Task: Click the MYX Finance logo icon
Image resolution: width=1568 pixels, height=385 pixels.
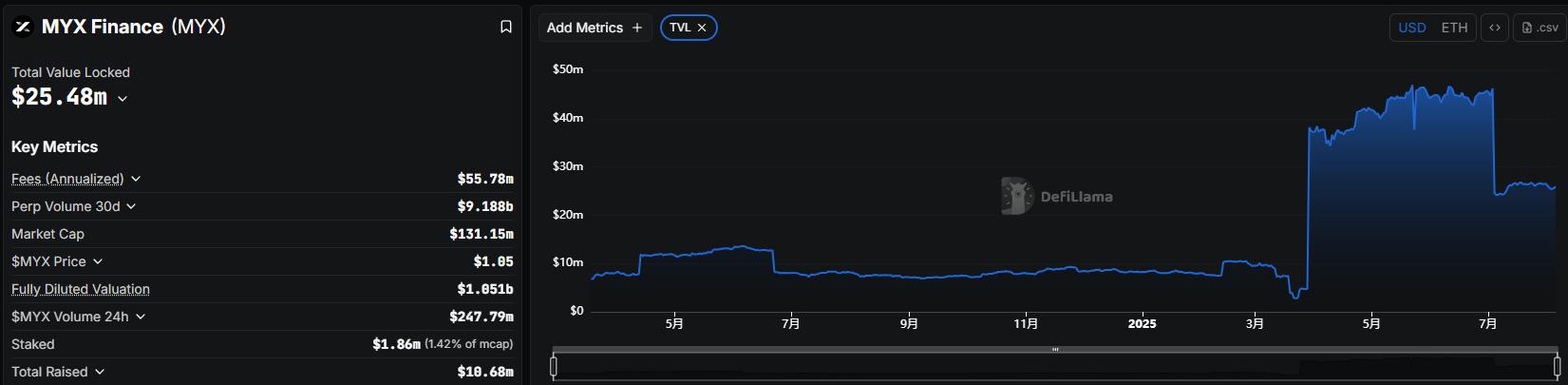Action: point(22,28)
